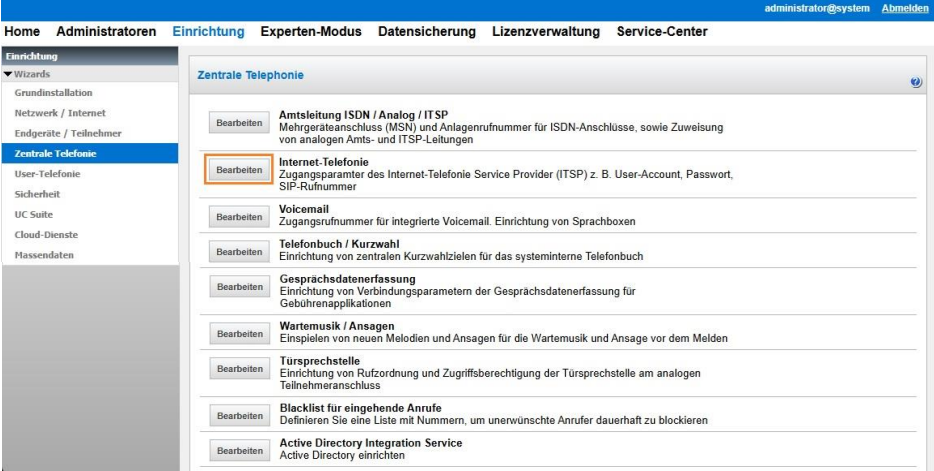This screenshot has height=471, width=934.
Task: Select User-Telefonie in the sidebar
Action: click(x=46, y=173)
